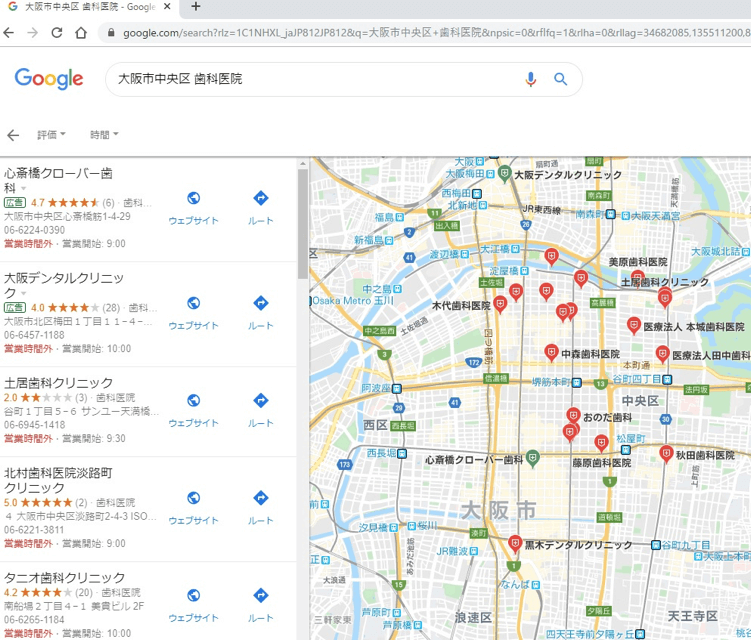Screen dimensions: 751x640
Task: Open the 心斎橋クローバー歯科 listing title
Action: [58, 180]
